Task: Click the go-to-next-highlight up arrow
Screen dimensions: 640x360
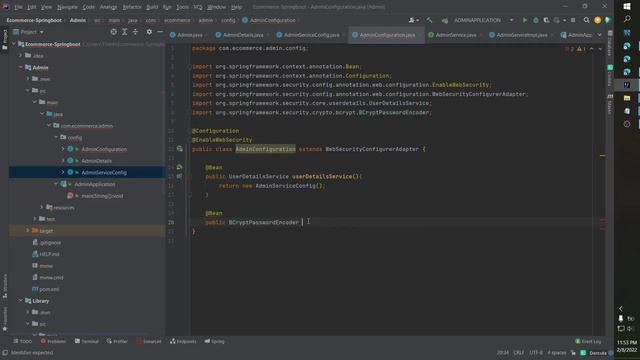Action: [591, 49]
